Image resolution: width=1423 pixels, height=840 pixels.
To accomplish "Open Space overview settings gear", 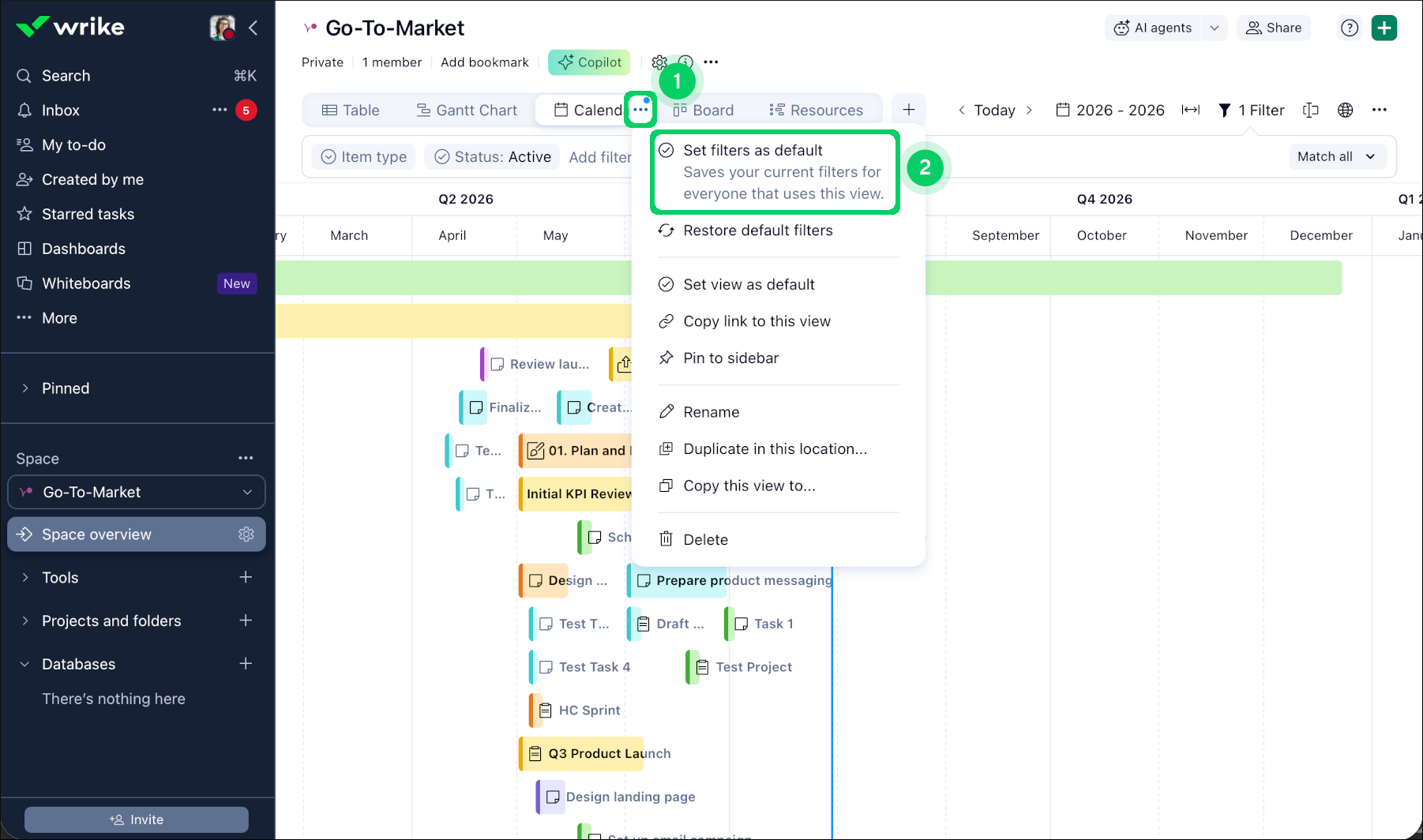I will (x=246, y=534).
